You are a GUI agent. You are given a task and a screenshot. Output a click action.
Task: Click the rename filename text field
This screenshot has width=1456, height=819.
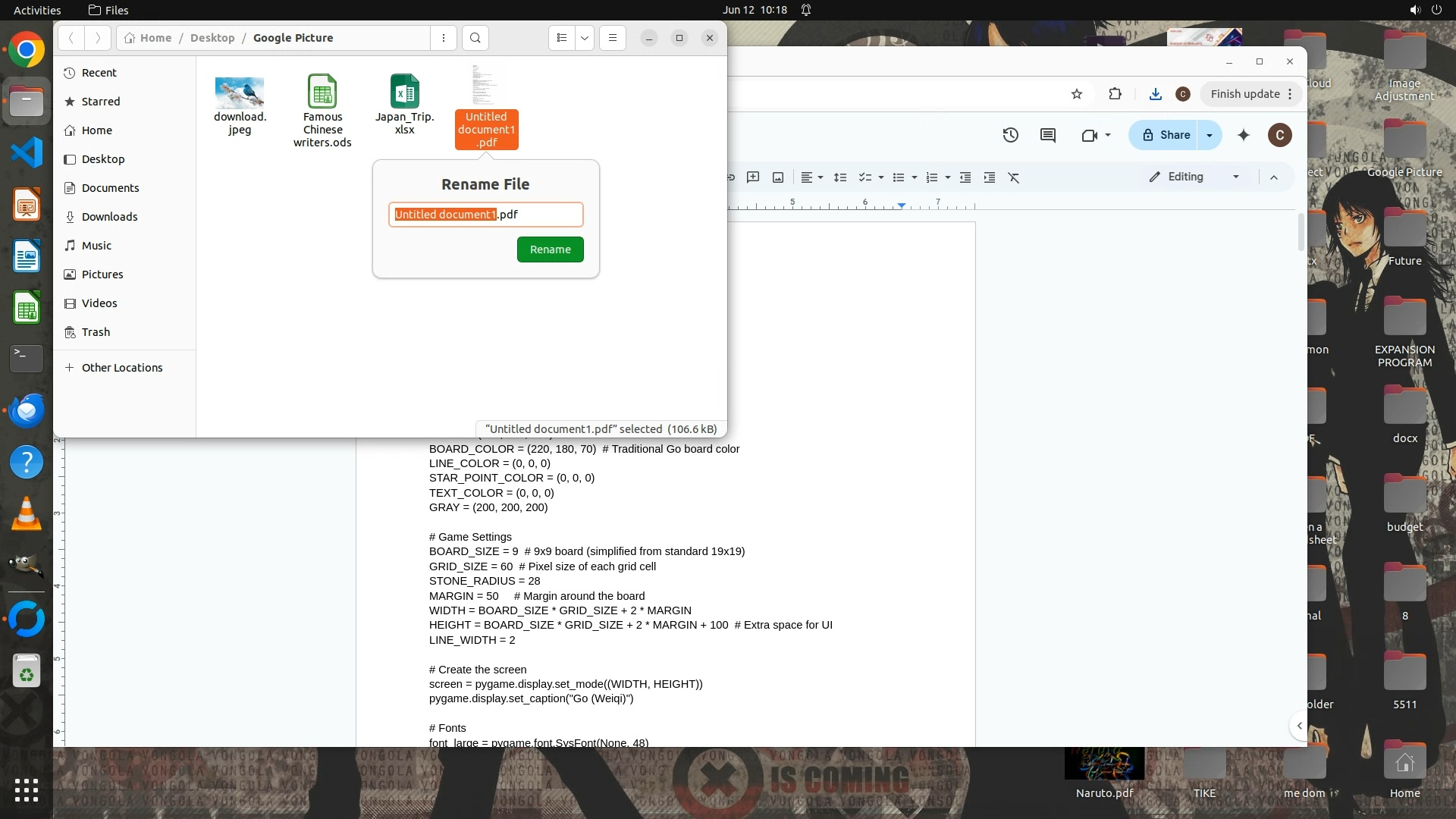coord(485,215)
